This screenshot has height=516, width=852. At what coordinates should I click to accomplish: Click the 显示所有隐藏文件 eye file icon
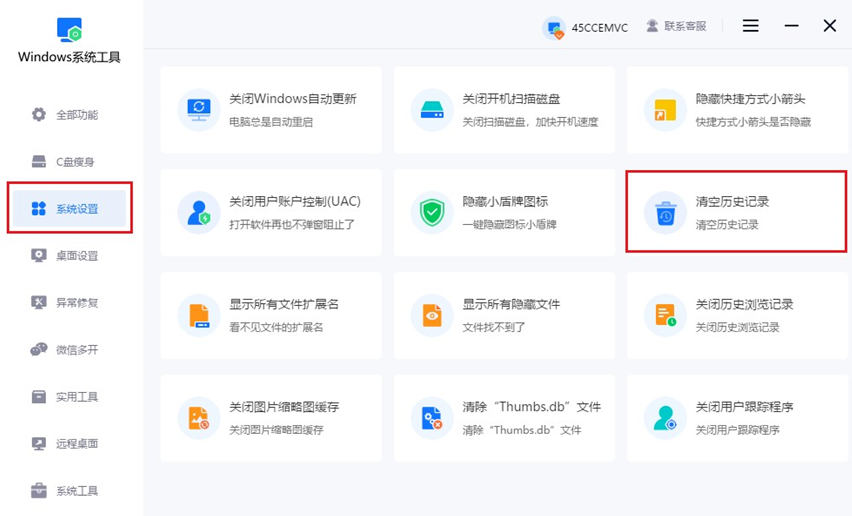click(x=432, y=315)
